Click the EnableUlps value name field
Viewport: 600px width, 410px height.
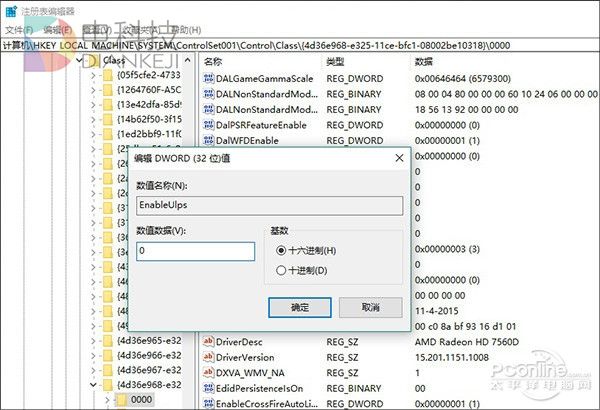(x=269, y=206)
